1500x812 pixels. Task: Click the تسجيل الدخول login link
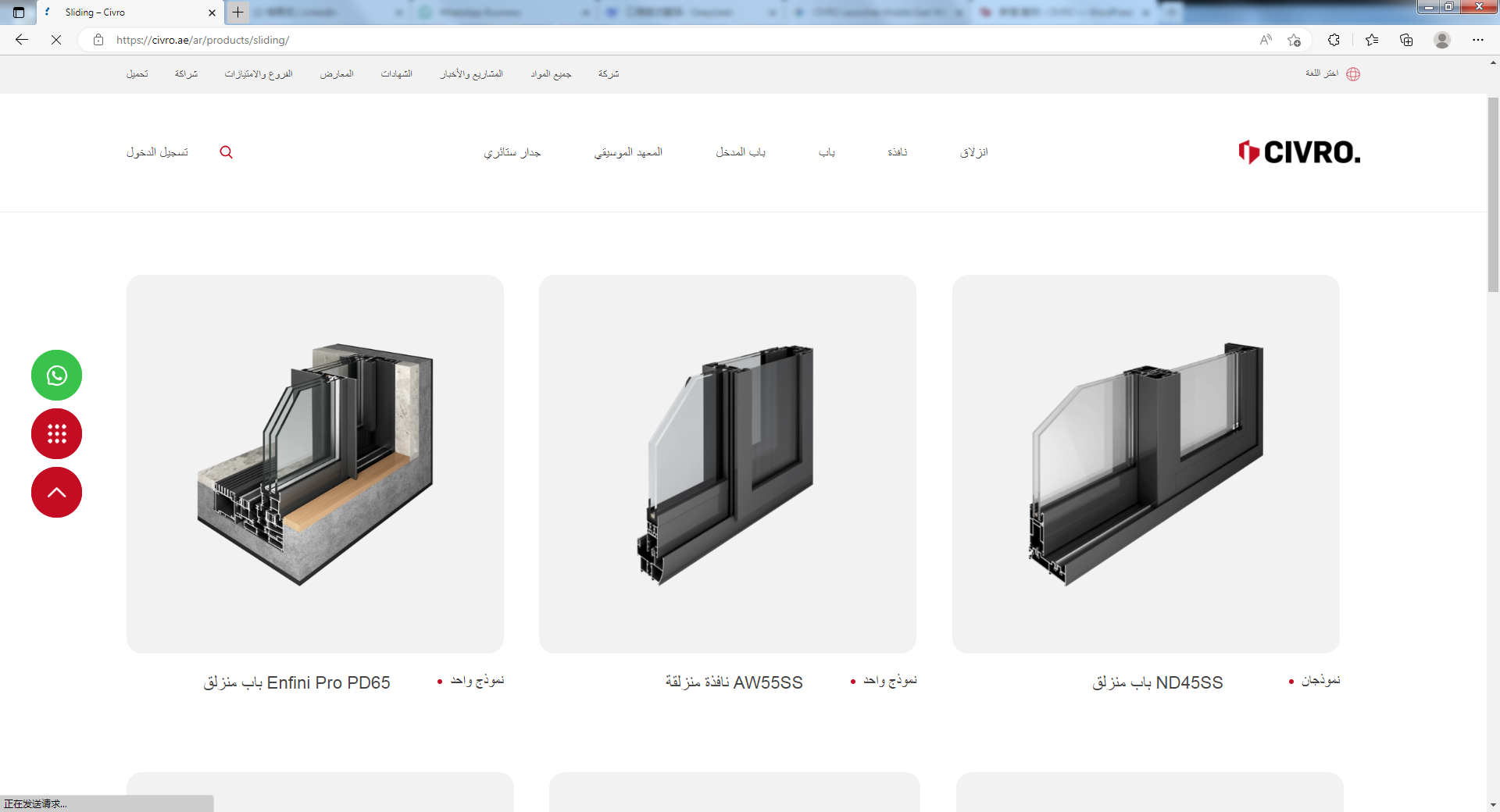point(157,152)
